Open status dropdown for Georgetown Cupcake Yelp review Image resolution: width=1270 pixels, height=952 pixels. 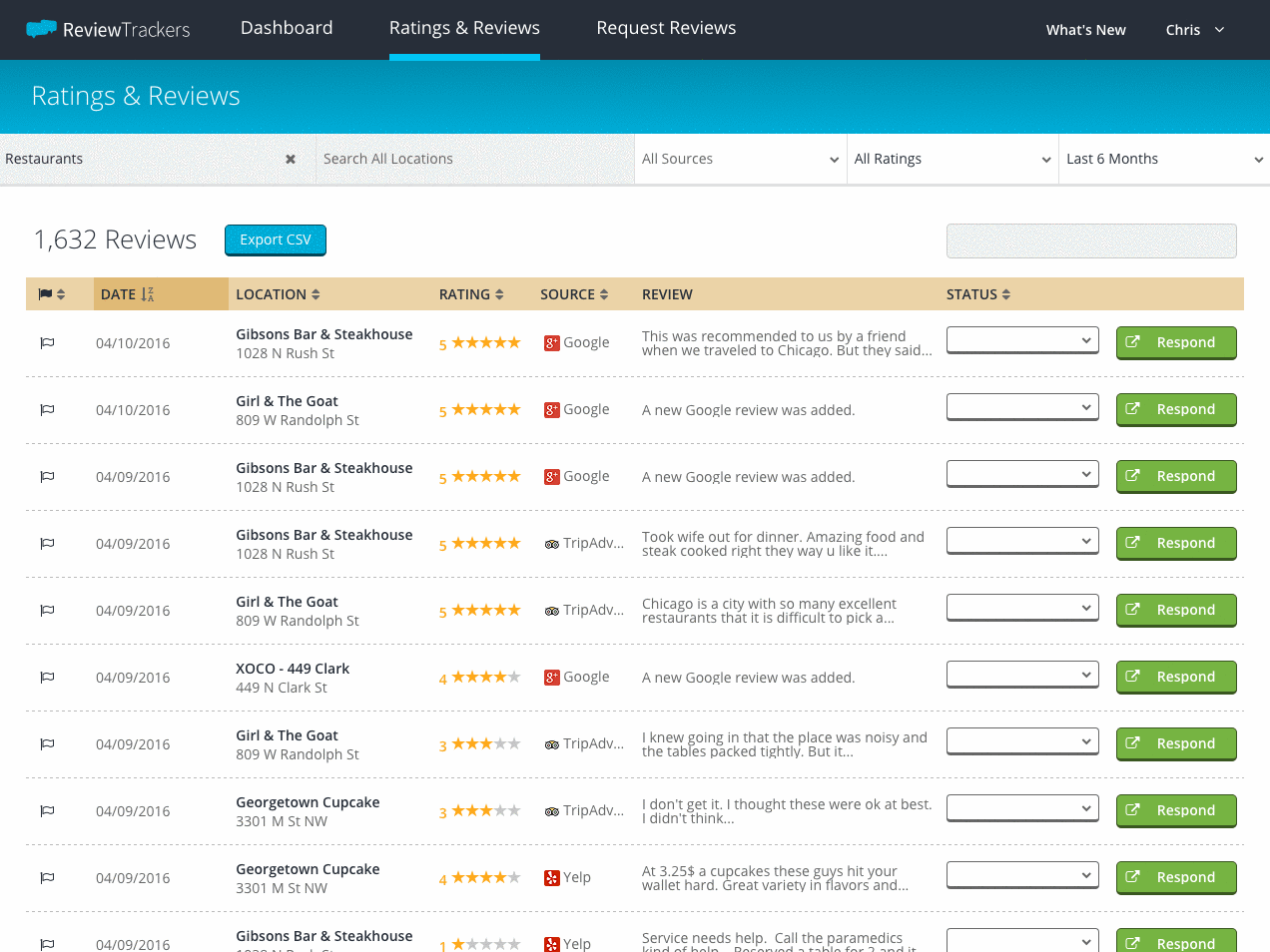(x=1022, y=875)
